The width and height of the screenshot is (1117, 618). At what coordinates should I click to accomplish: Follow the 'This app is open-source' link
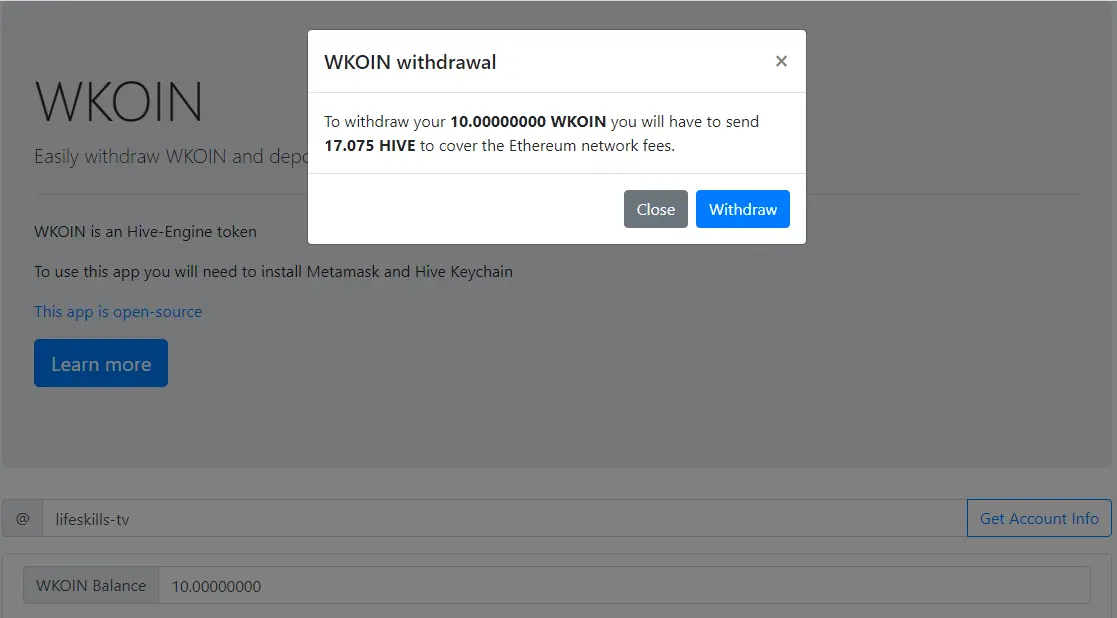point(118,312)
